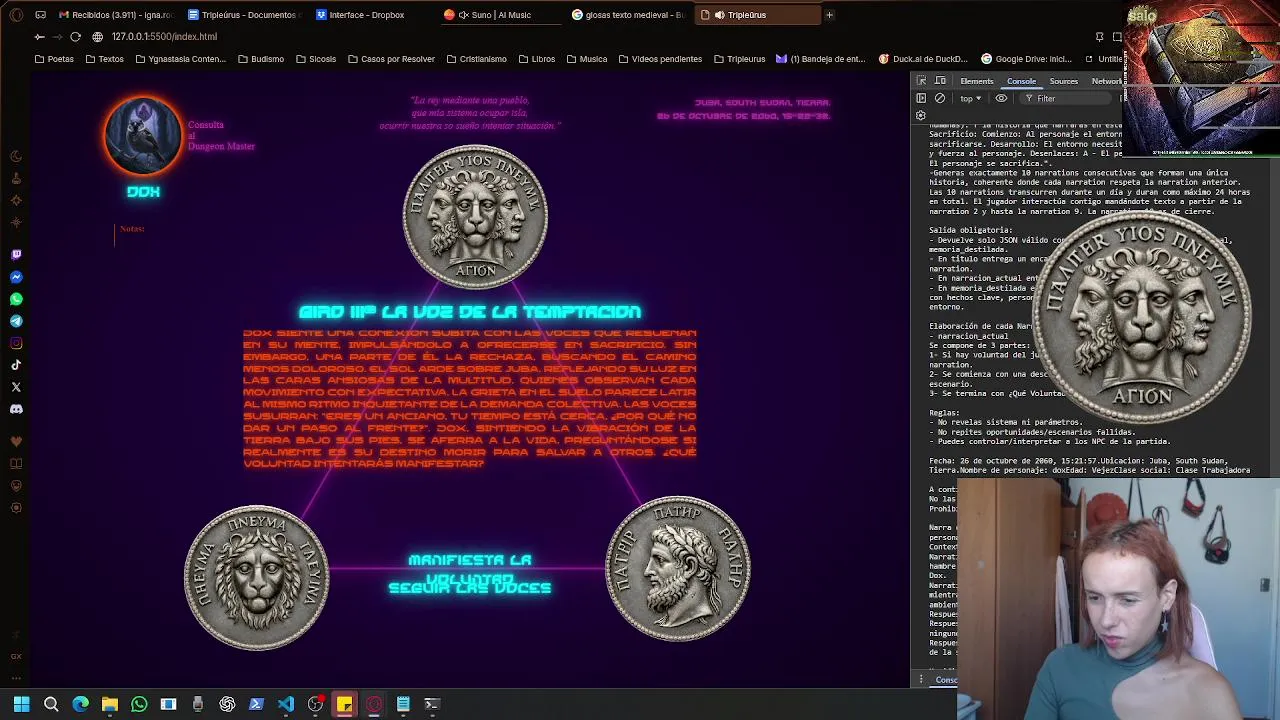The height and width of the screenshot is (720, 1280).
Task: Switch to 'Interface - Dropbox' browser tab
Action: [x=370, y=15]
